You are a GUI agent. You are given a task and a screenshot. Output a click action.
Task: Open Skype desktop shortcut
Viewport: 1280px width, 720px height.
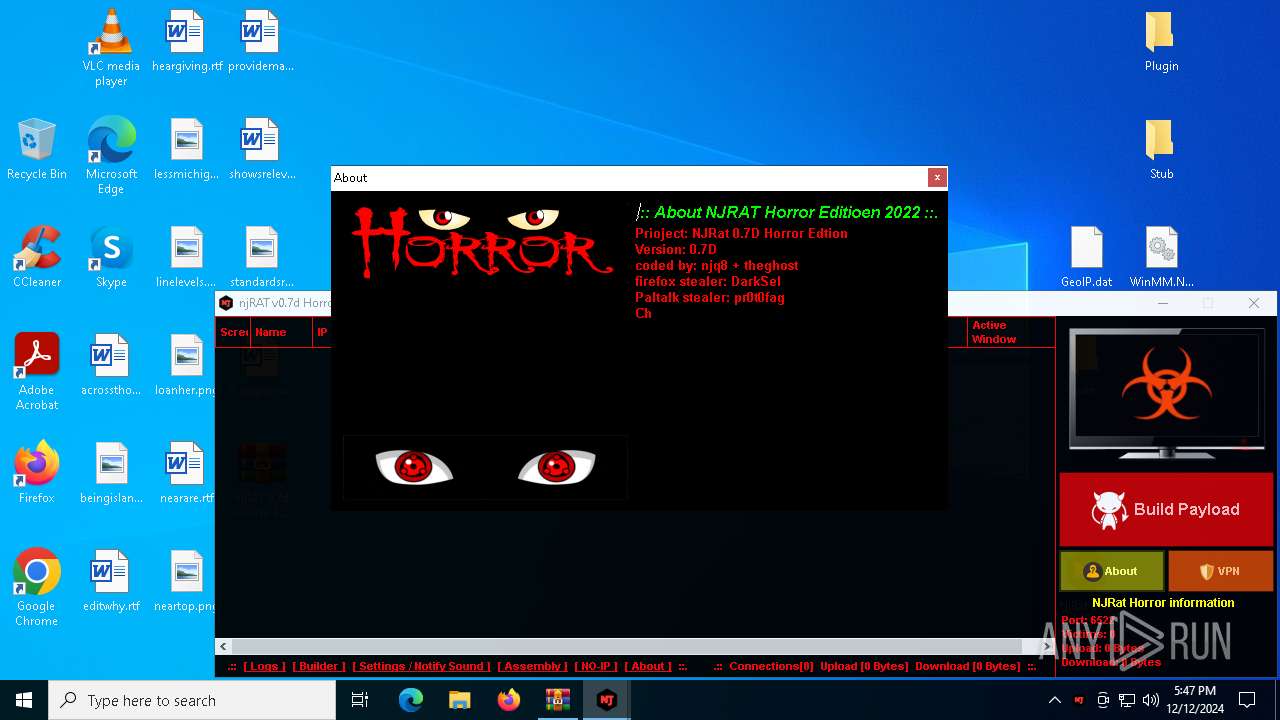point(111,258)
